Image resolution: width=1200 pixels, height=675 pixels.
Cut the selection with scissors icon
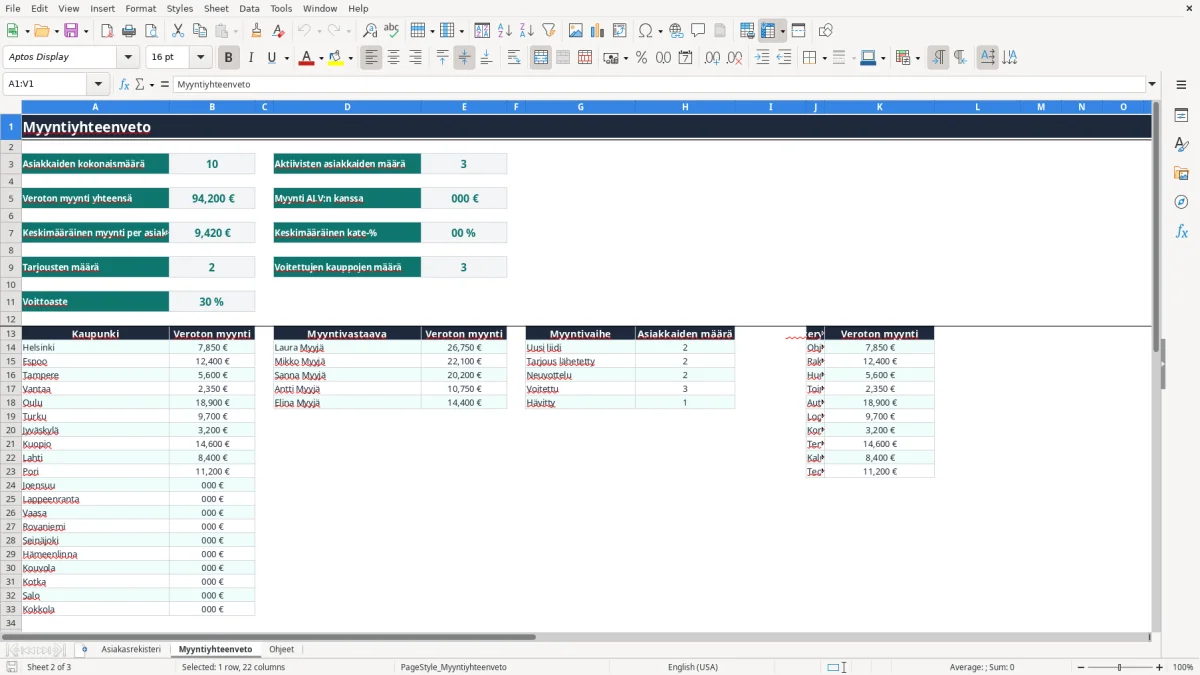pos(178,31)
